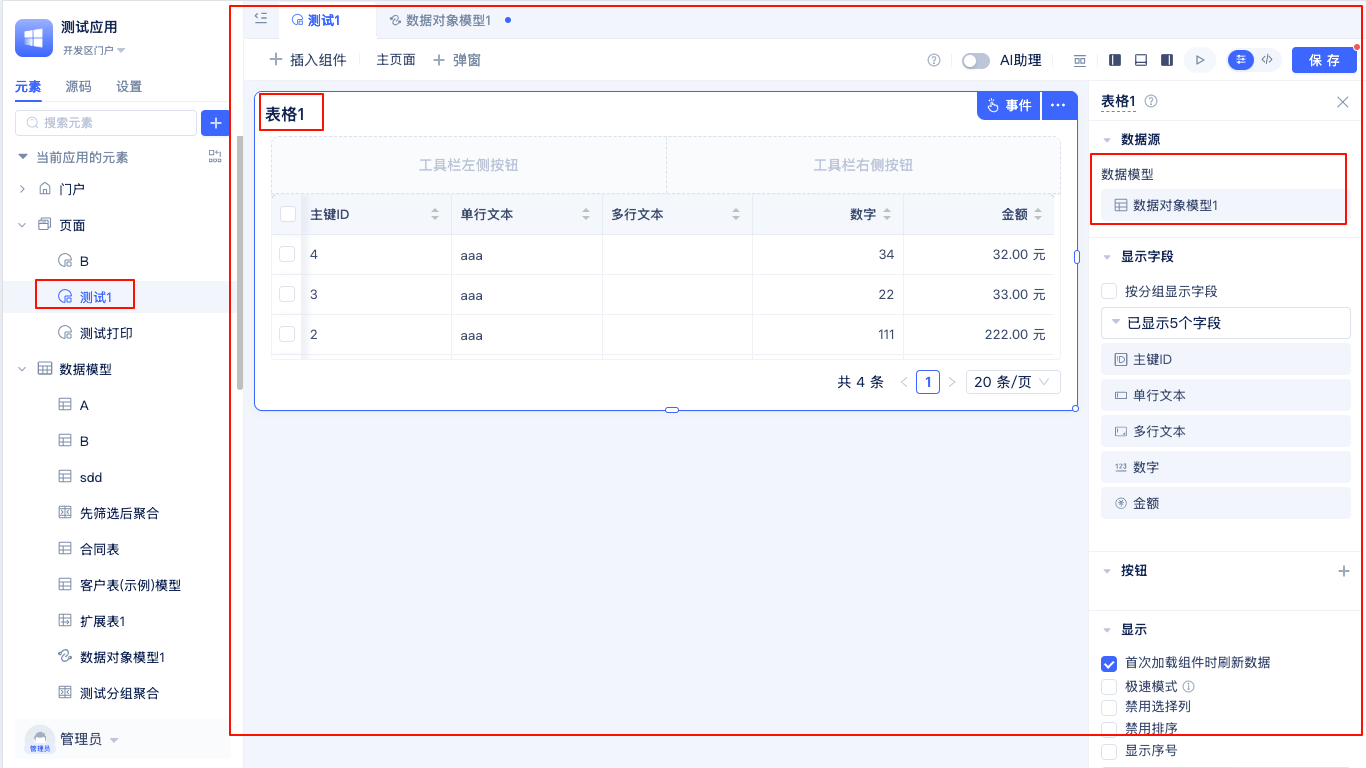Select the 测试打印 page
Viewport: 1366px width, 768px height.
106,333
